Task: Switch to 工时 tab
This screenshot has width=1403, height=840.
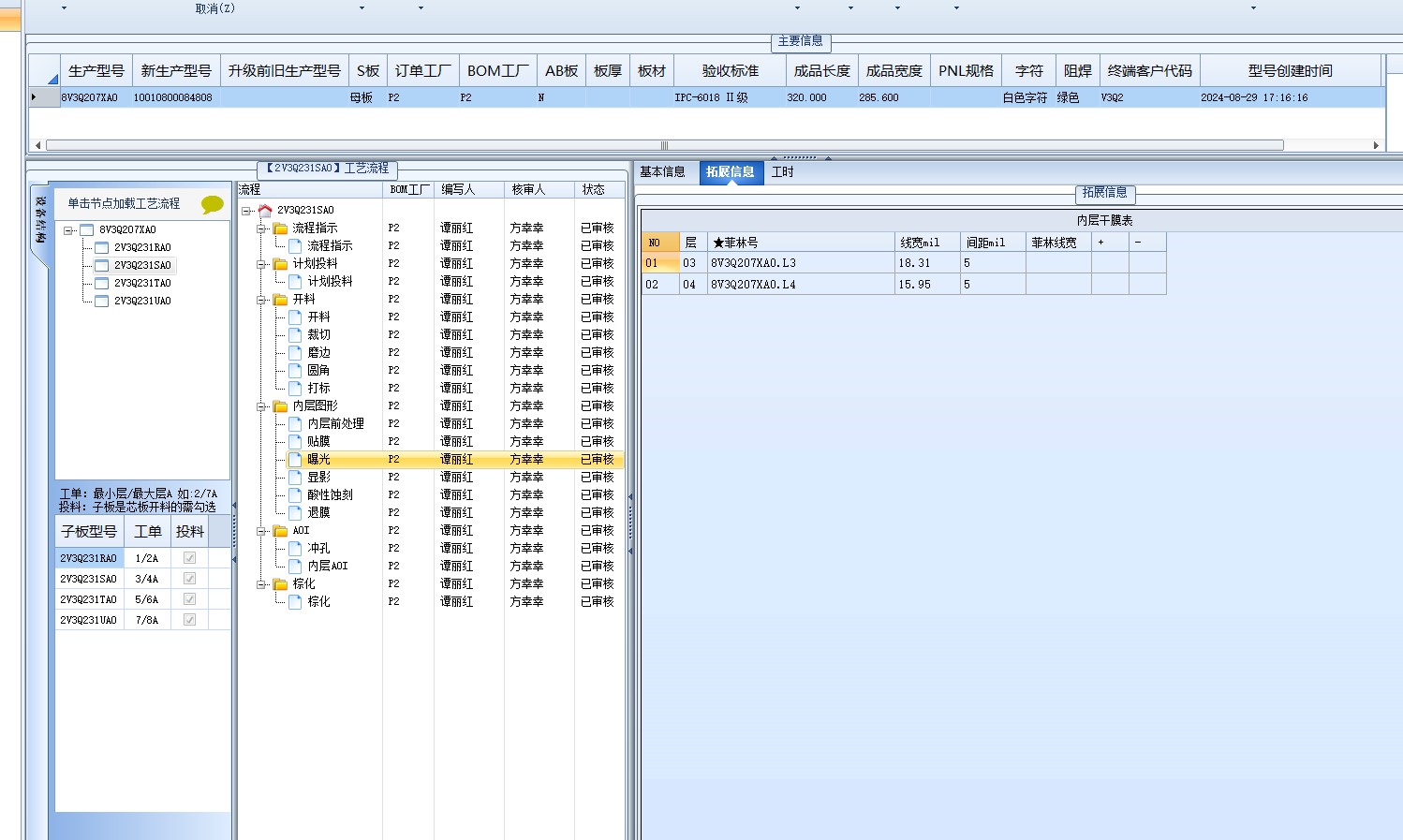Action: 783,172
